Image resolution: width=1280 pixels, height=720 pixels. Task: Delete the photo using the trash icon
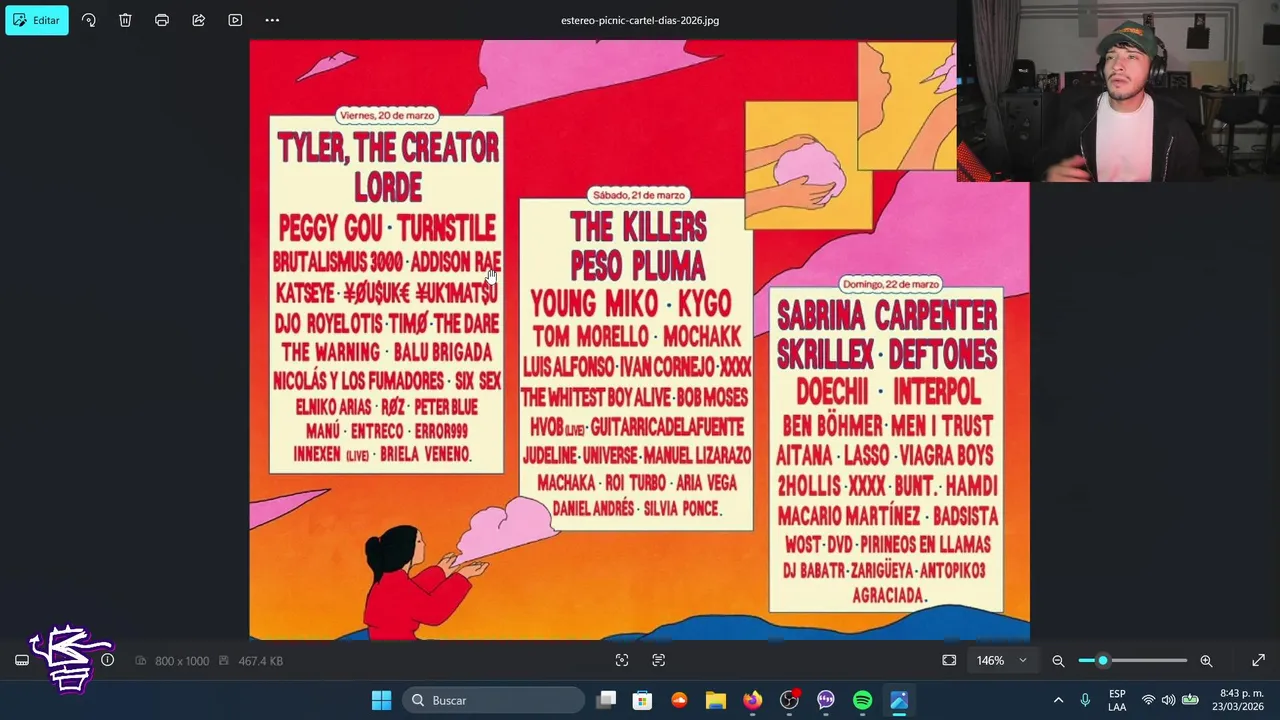tap(125, 20)
